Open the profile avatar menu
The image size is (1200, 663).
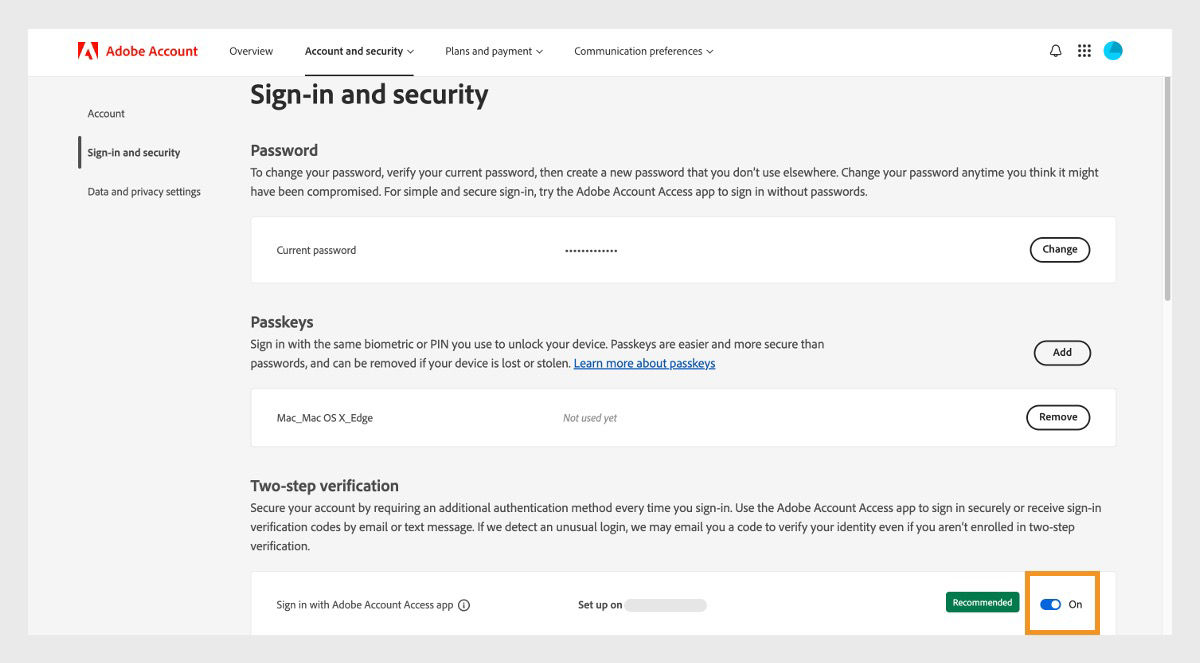pos(1113,50)
